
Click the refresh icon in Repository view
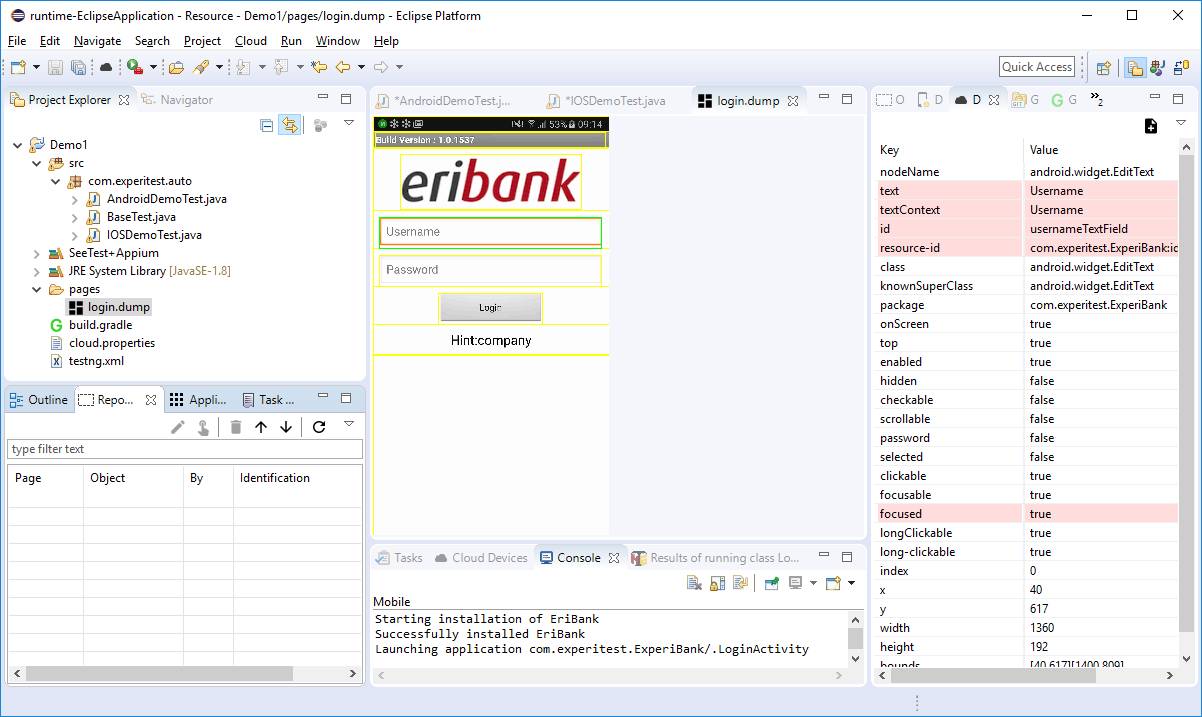(319, 427)
